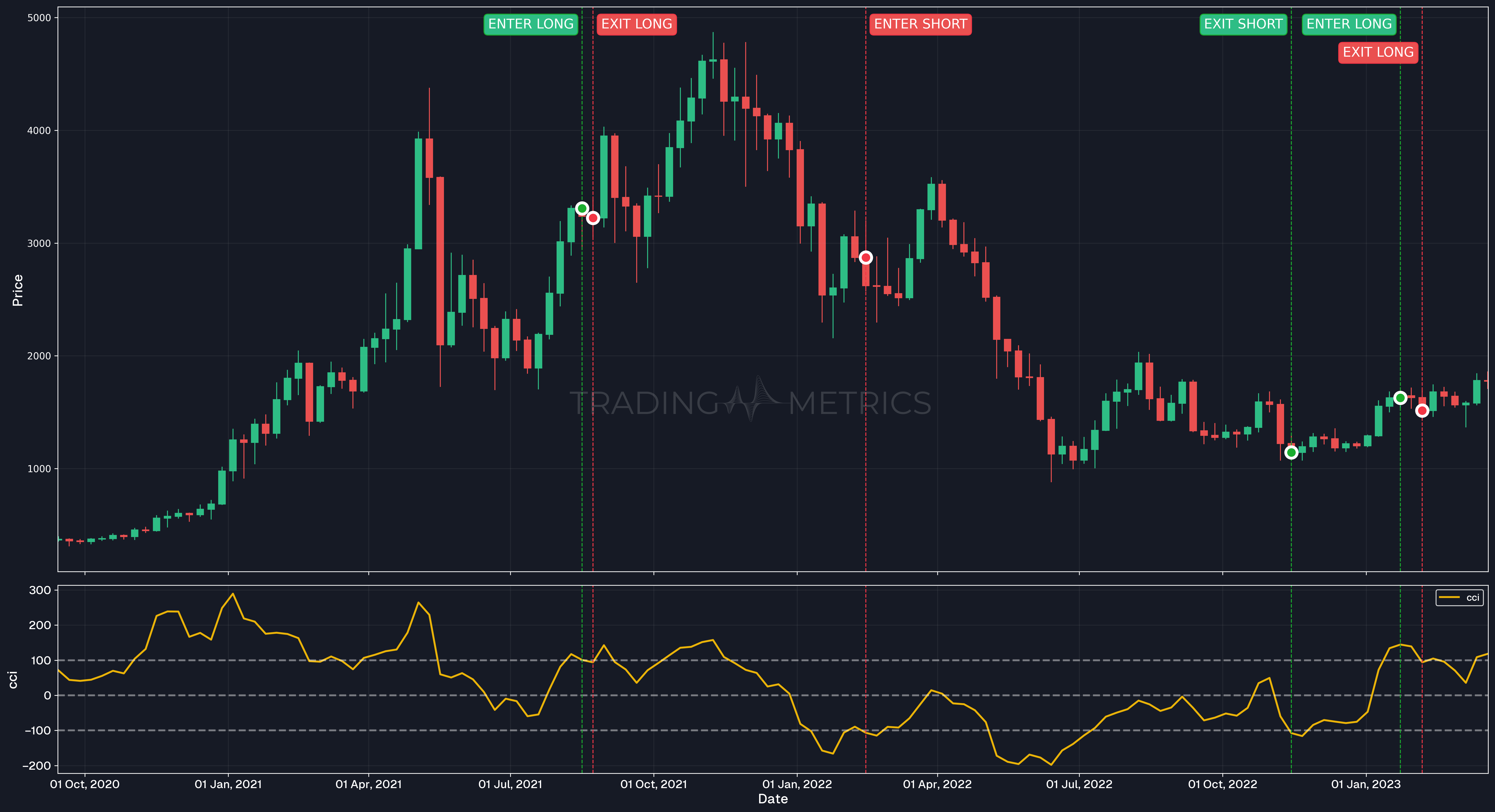Click the green exit-short marker dot in November 2022
Screen dimensions: 1495x812
1291,452
